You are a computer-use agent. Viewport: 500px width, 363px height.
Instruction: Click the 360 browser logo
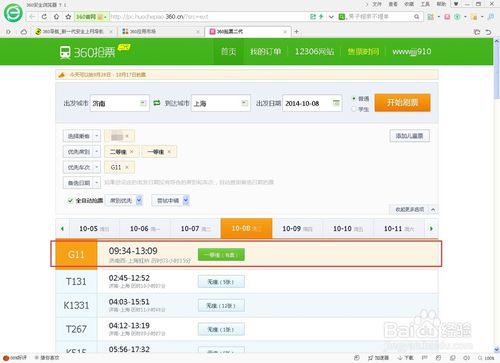click(13, 13)
